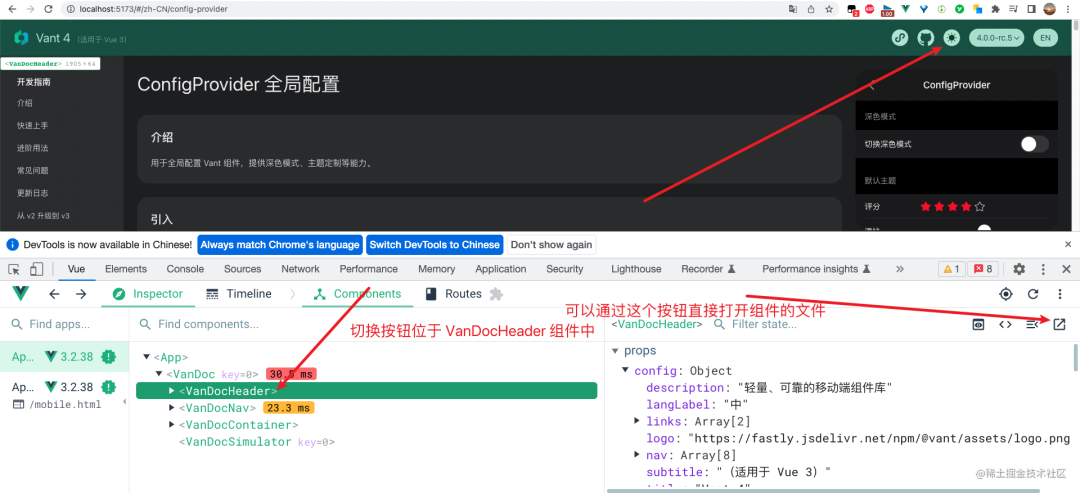Close the DevTools language infobar
This screenshot has width=1080, height=493.
tap(1068, 244)
